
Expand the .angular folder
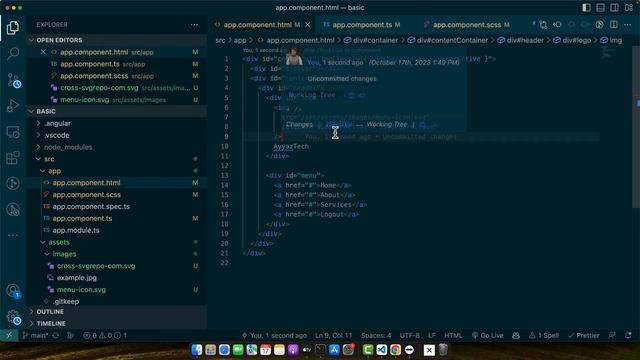116,123
